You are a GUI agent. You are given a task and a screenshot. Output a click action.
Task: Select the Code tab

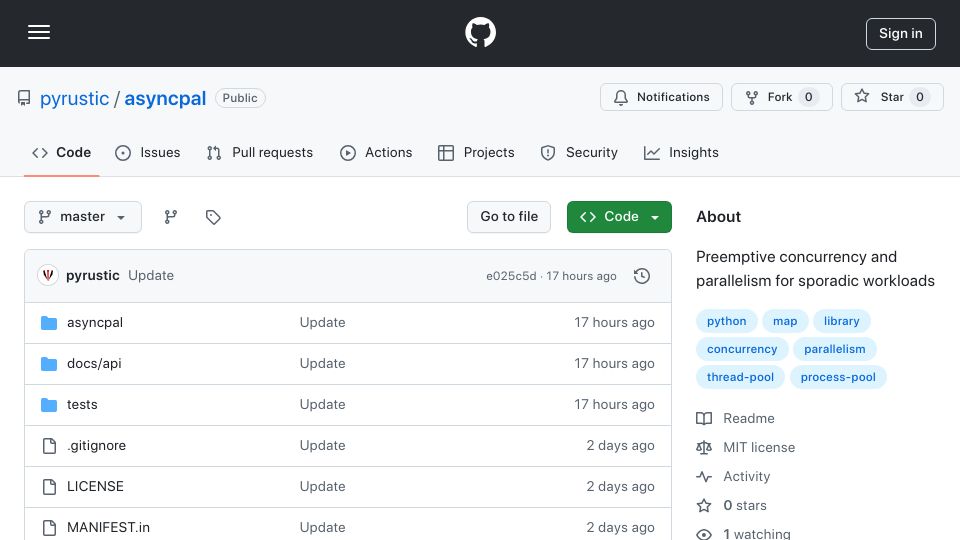(x=61, y=152)
